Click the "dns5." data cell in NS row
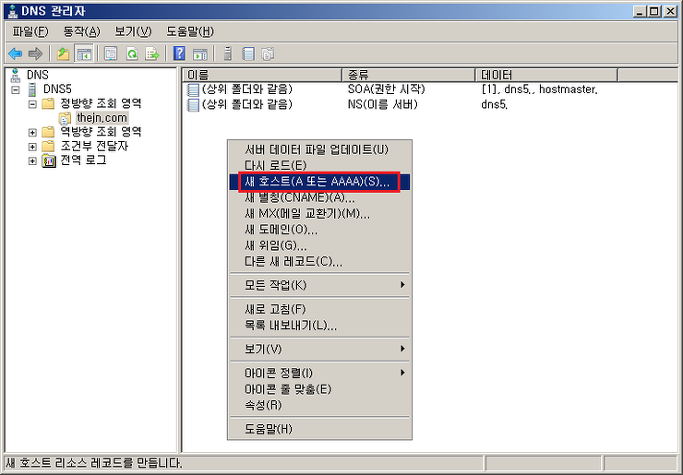This screenshot has height=475, width=683. click(x=494, y=105)
